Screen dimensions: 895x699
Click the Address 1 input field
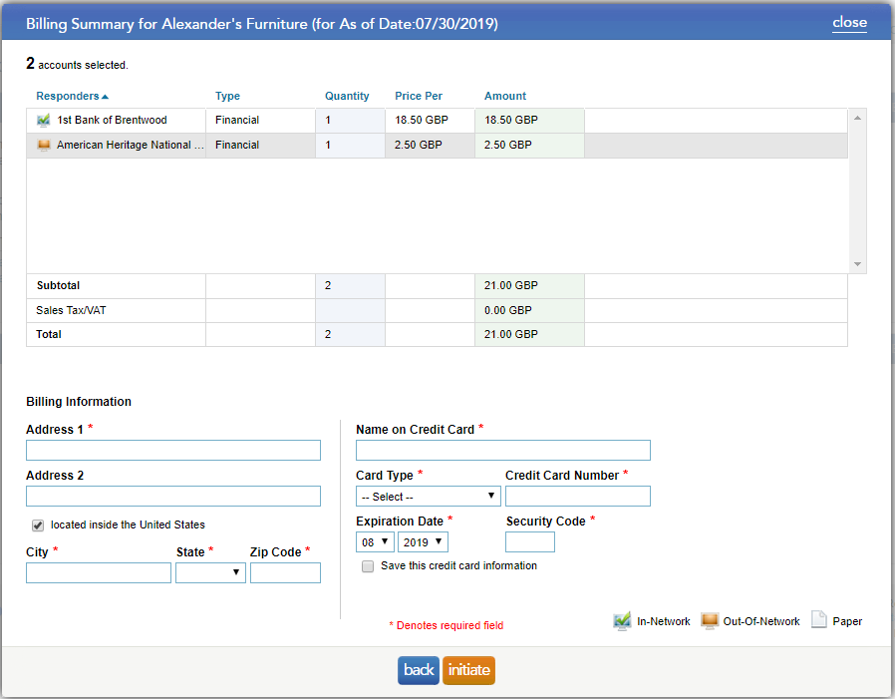(172, 450)
